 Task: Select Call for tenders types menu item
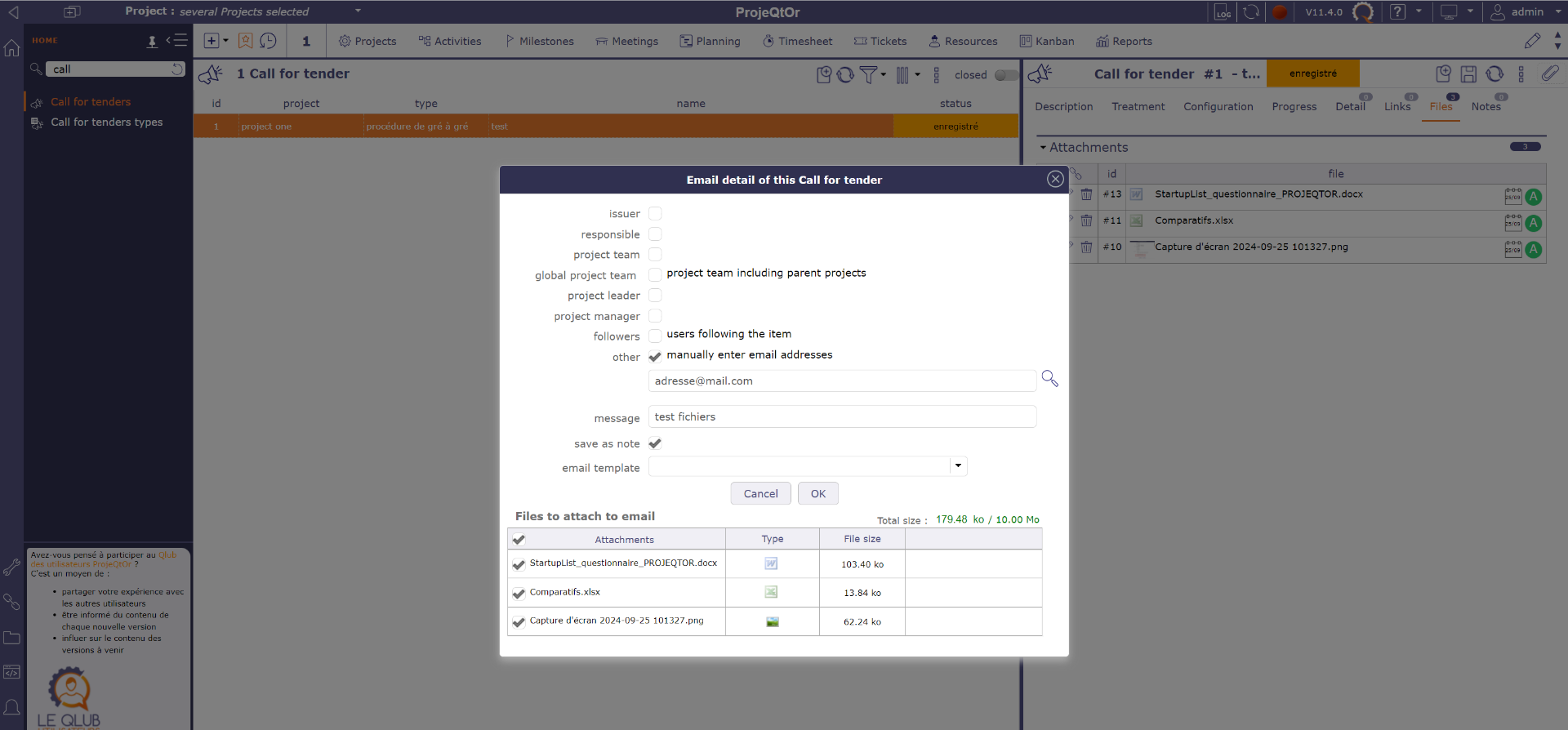pos(106,122)
